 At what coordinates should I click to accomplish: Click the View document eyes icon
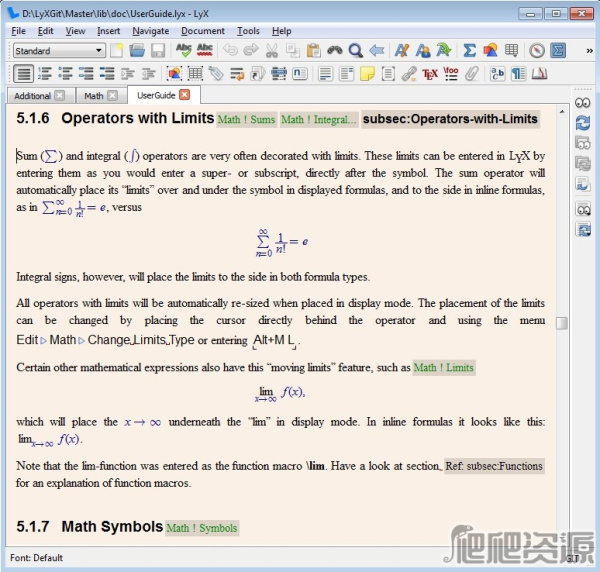[x=583, y=102]
